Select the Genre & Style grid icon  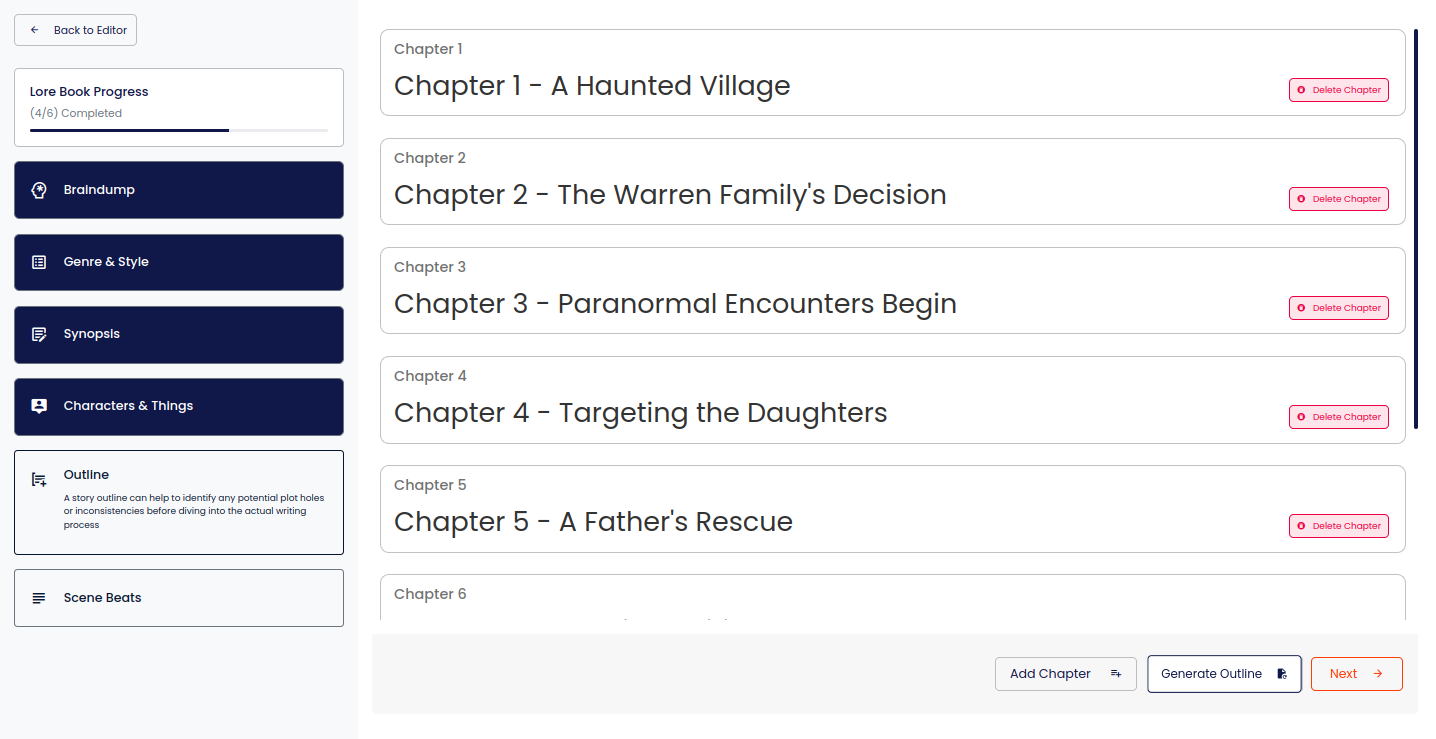[x=39, y=262]
